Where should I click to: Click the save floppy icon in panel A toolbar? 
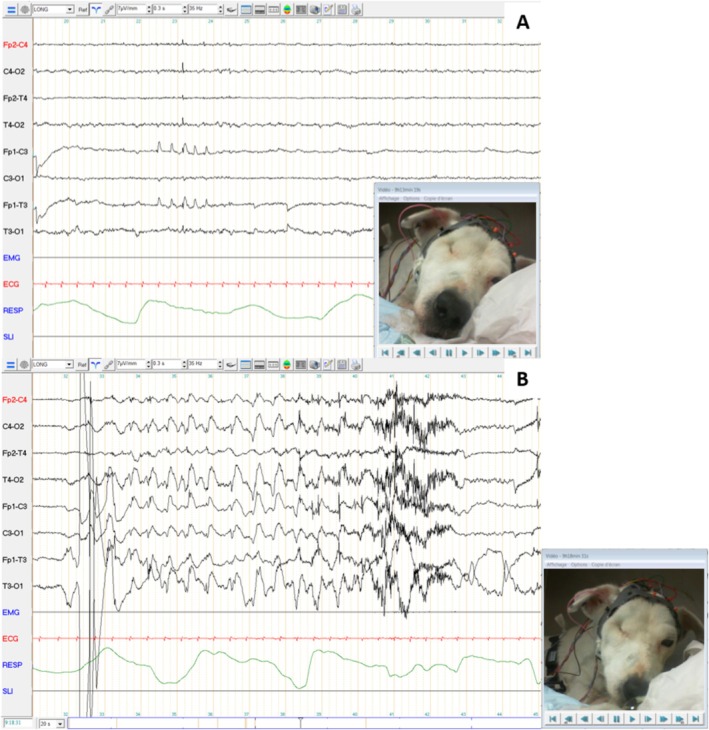pos(342,9)
